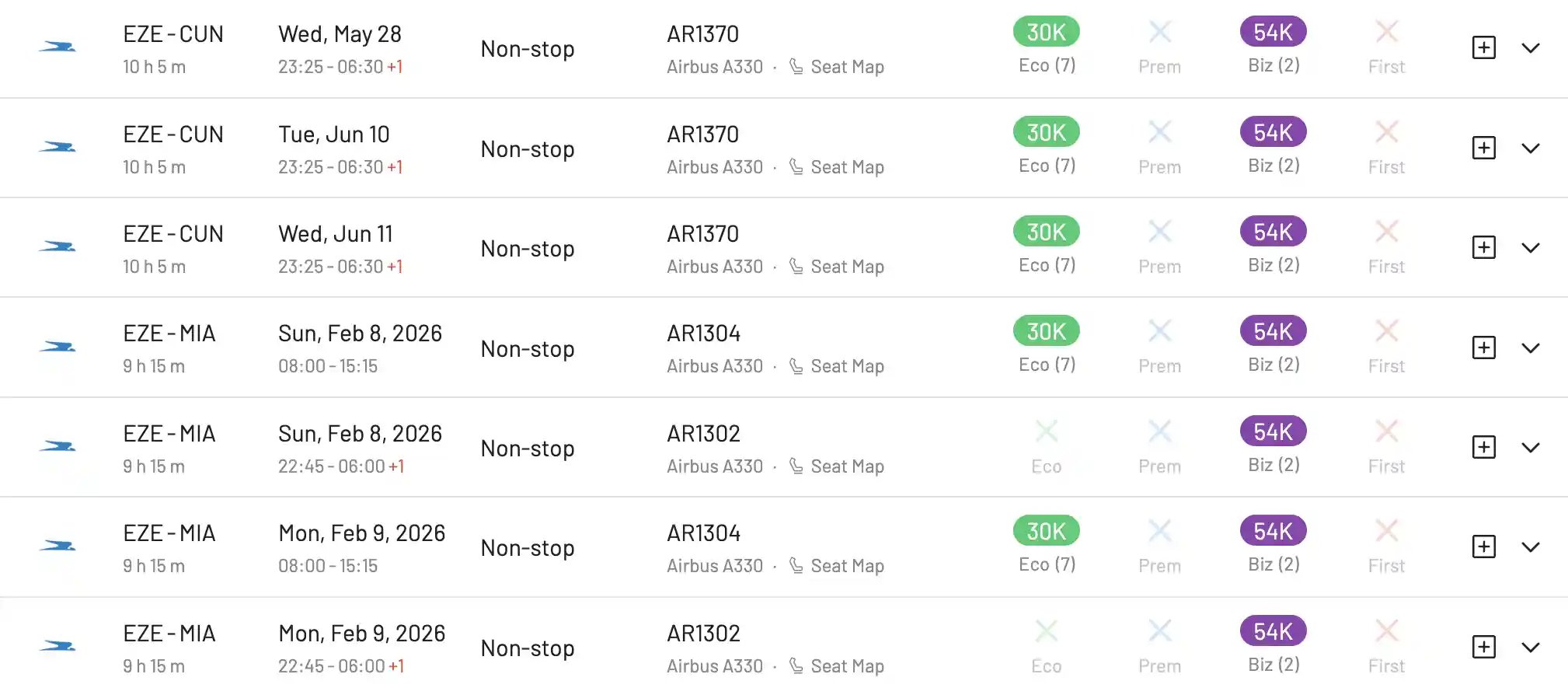Open Seat Map for Mon, Feb 9 AR1304 flight

837,566
